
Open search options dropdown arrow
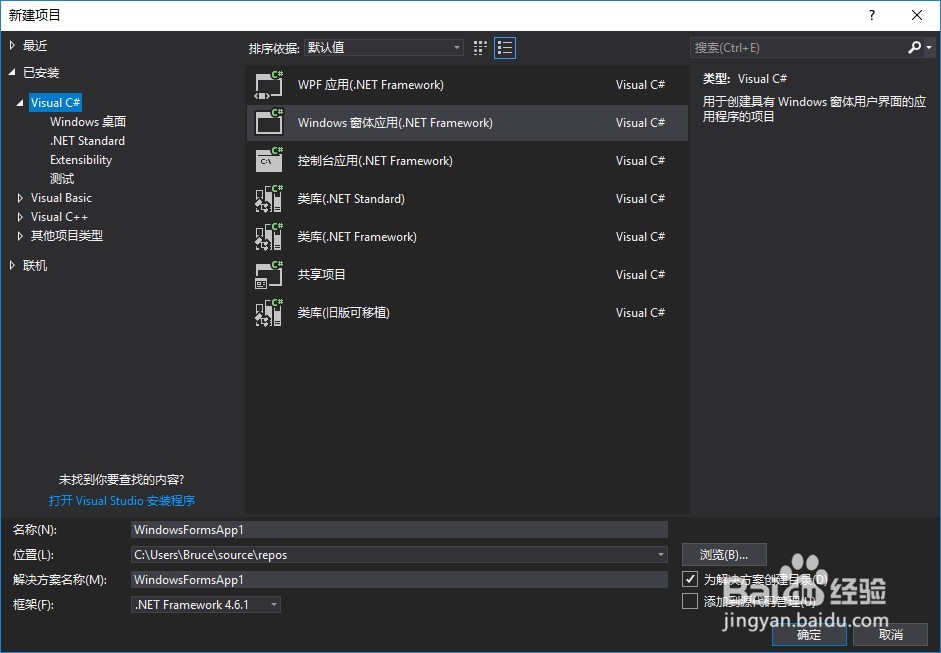click(x=929, y=47)
